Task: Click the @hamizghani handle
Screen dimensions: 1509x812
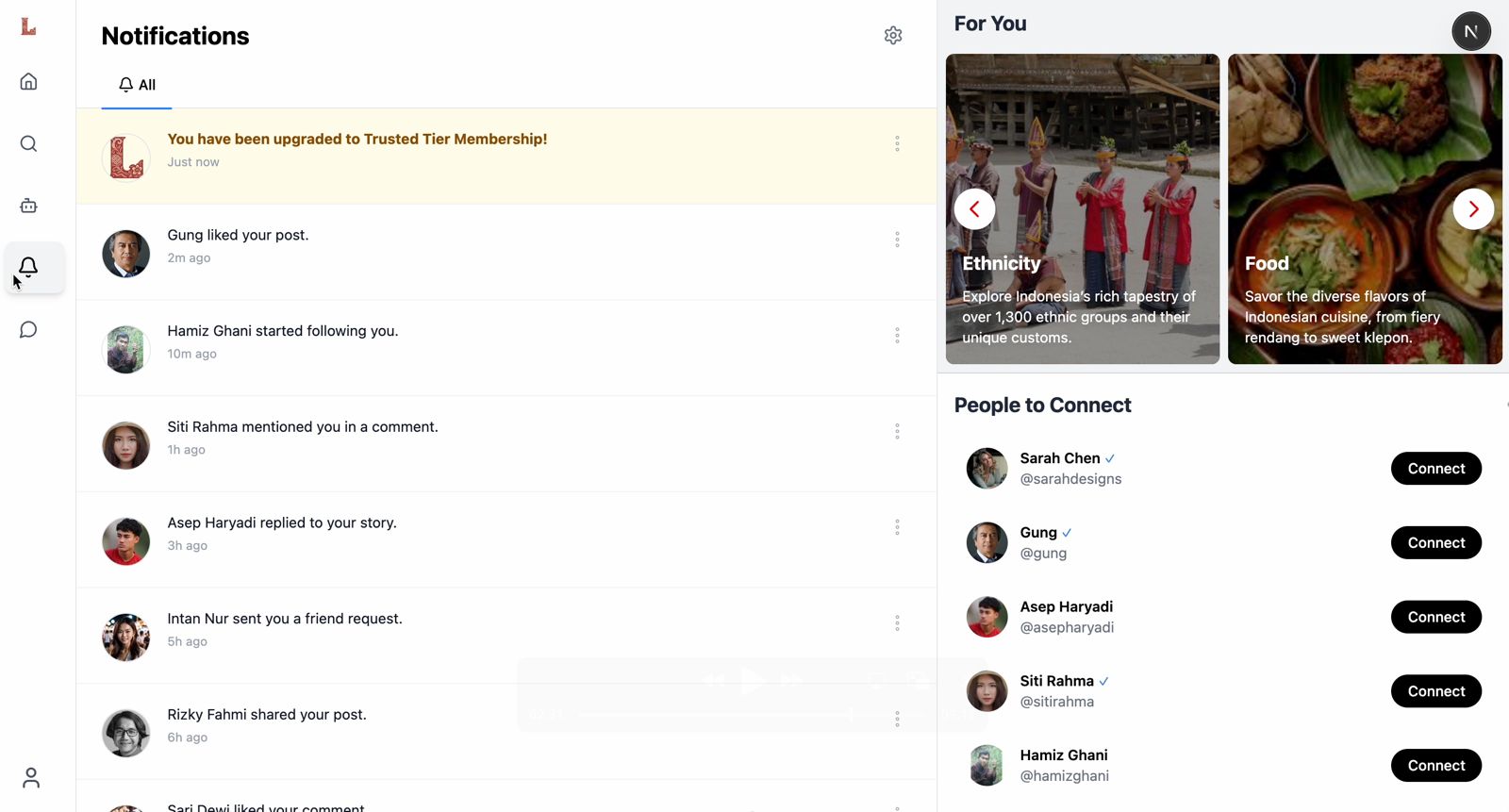Action: [x=1065, y=776]
